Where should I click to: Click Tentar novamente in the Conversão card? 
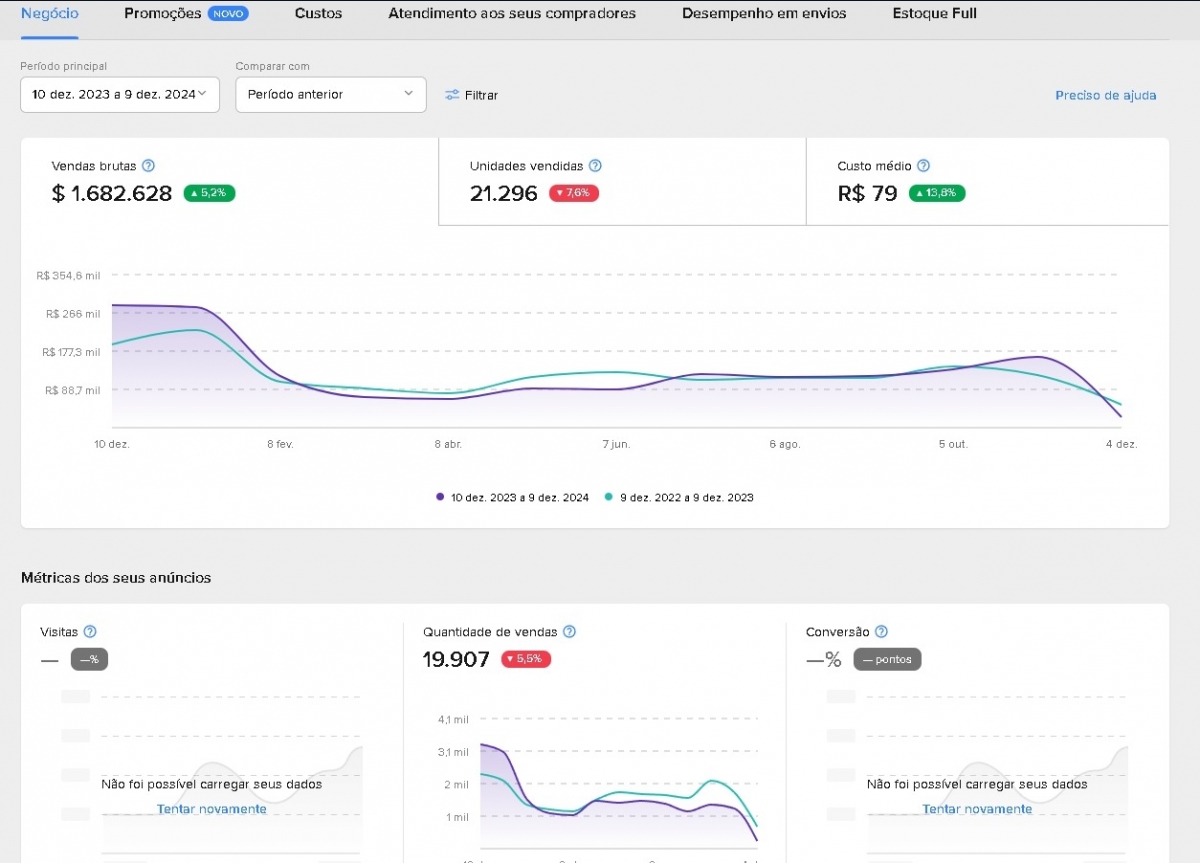(977, 808)
